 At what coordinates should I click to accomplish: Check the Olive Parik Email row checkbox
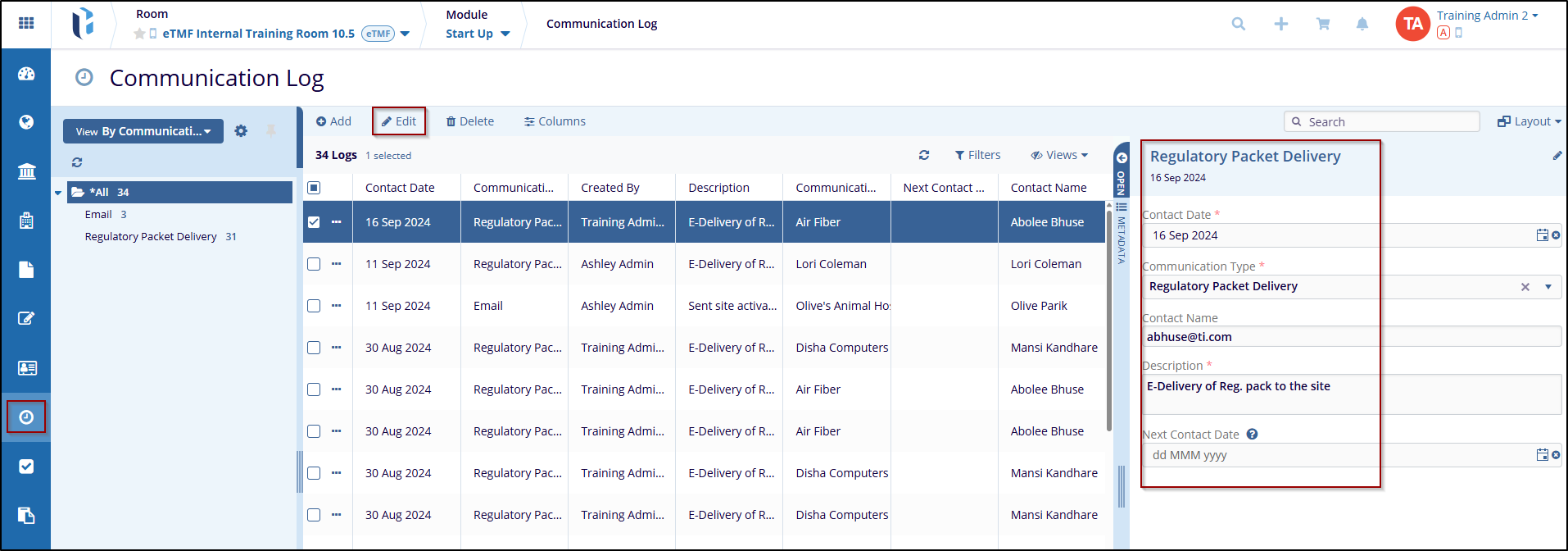pos(314,306)
